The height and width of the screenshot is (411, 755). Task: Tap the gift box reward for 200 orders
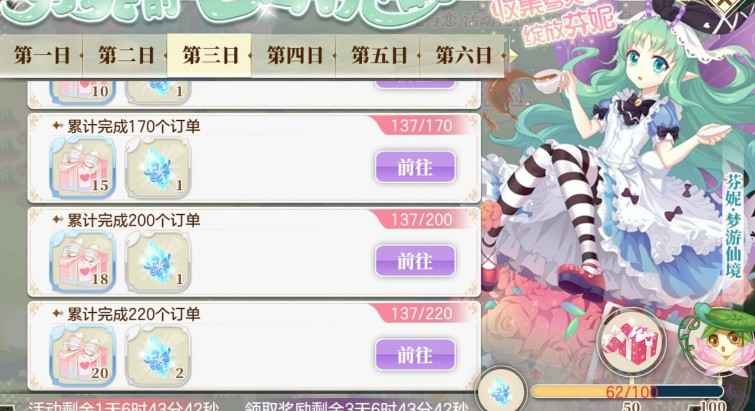[83, 261]
